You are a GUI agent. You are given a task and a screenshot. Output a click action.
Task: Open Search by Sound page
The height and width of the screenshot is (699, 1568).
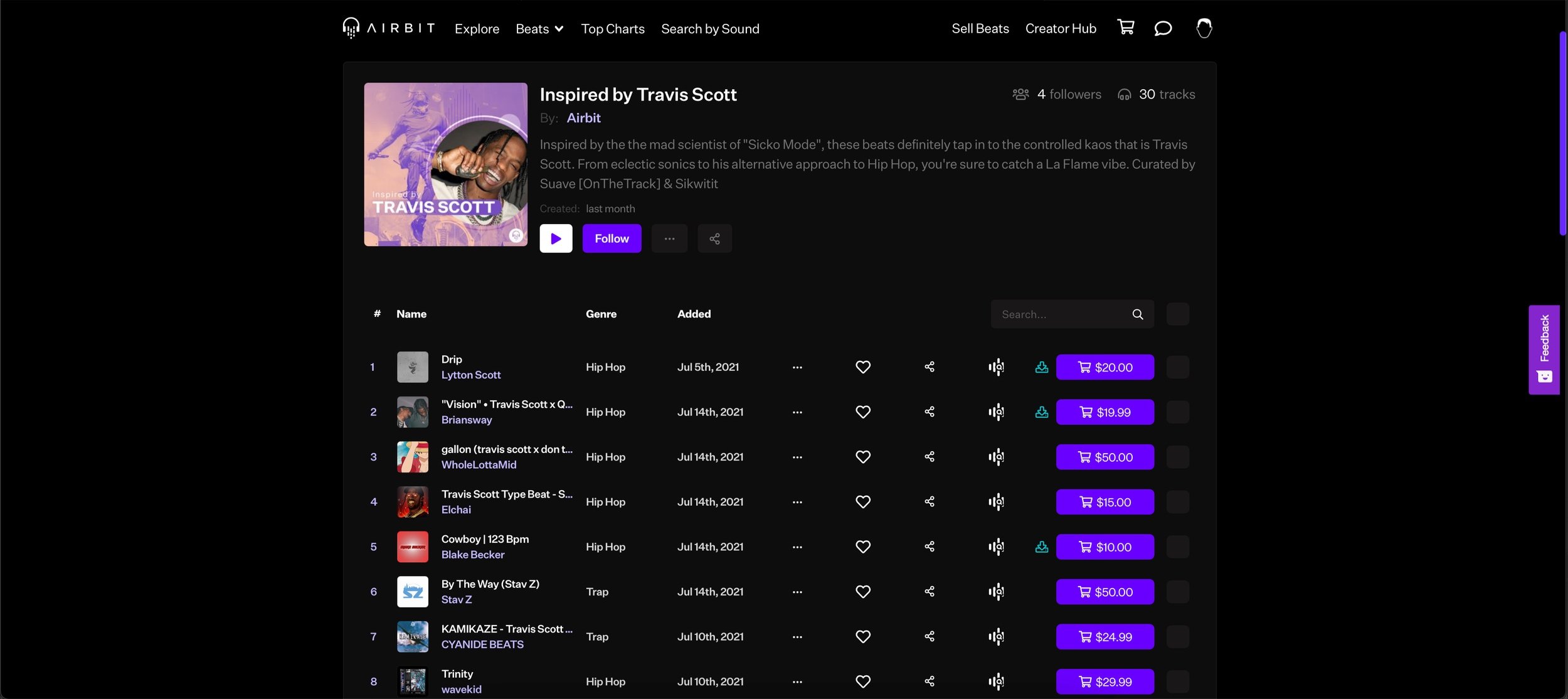coord(710,29)
